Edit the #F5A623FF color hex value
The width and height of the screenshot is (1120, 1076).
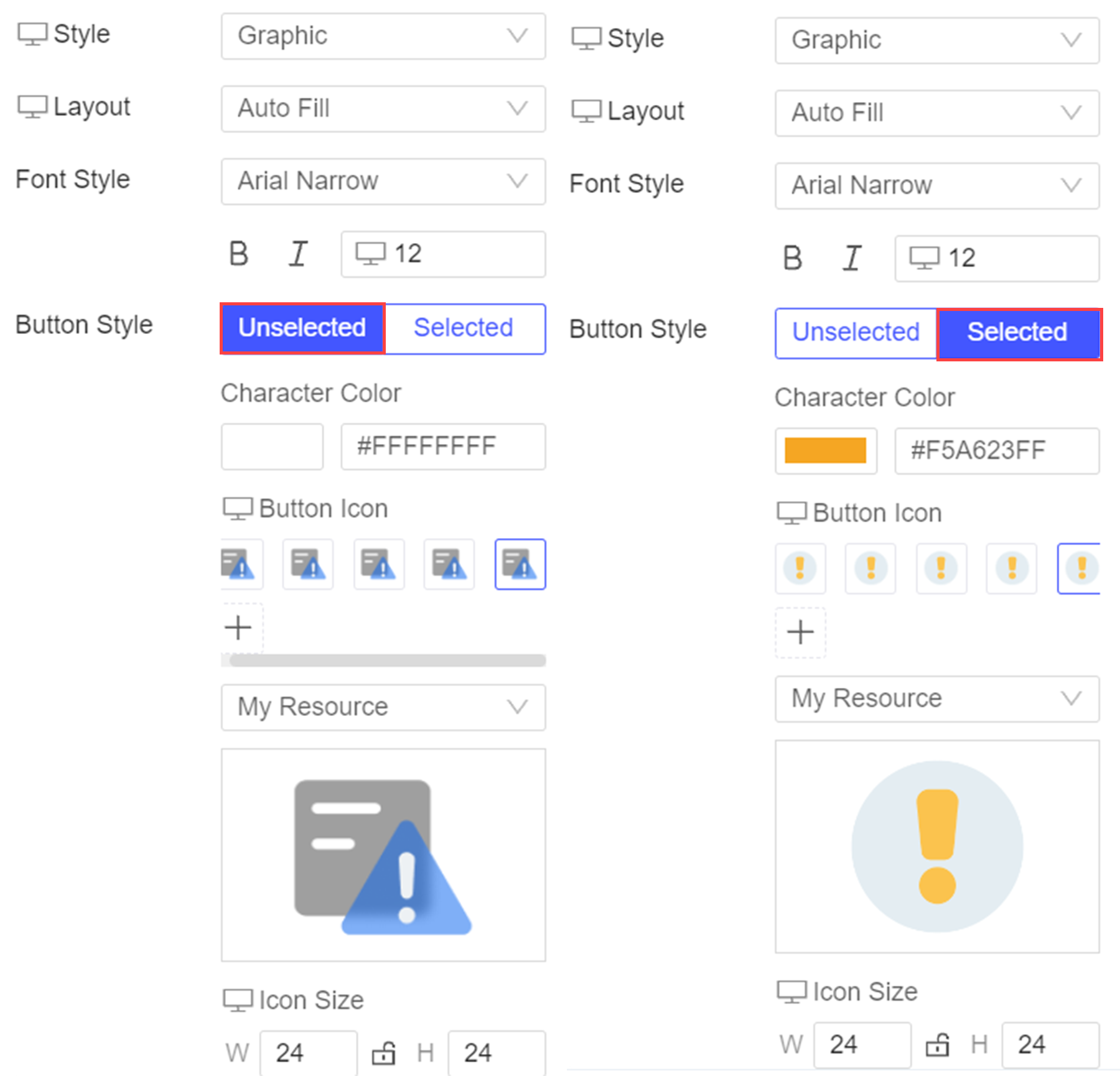point(996,450)
